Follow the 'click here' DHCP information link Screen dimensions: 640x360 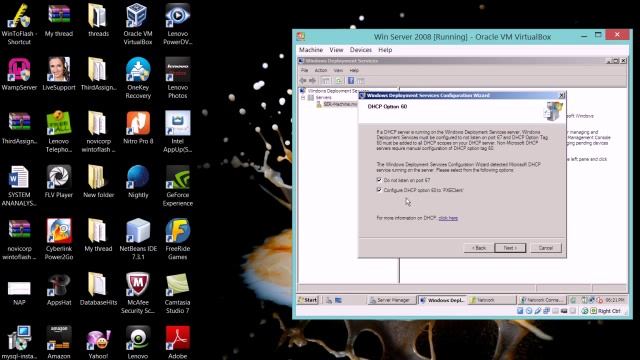click(448, 218)
